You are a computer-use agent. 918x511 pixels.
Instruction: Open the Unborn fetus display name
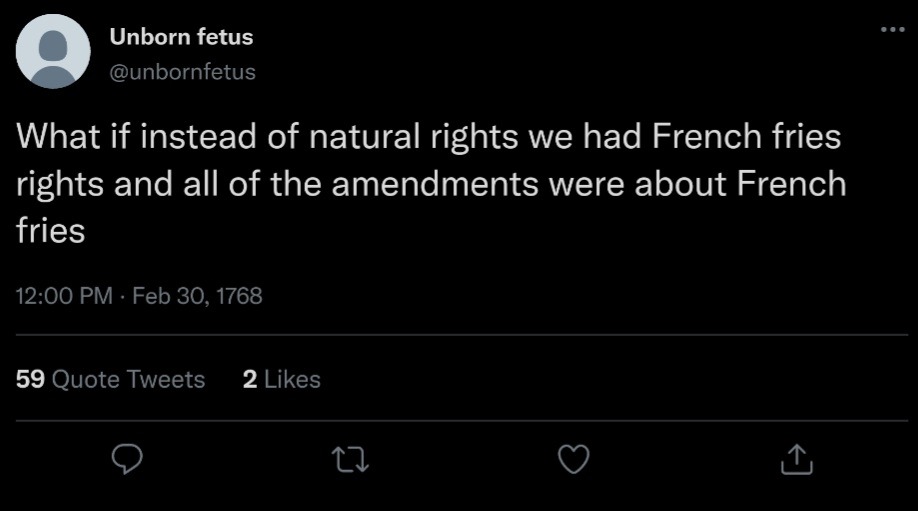pos(180,38)
